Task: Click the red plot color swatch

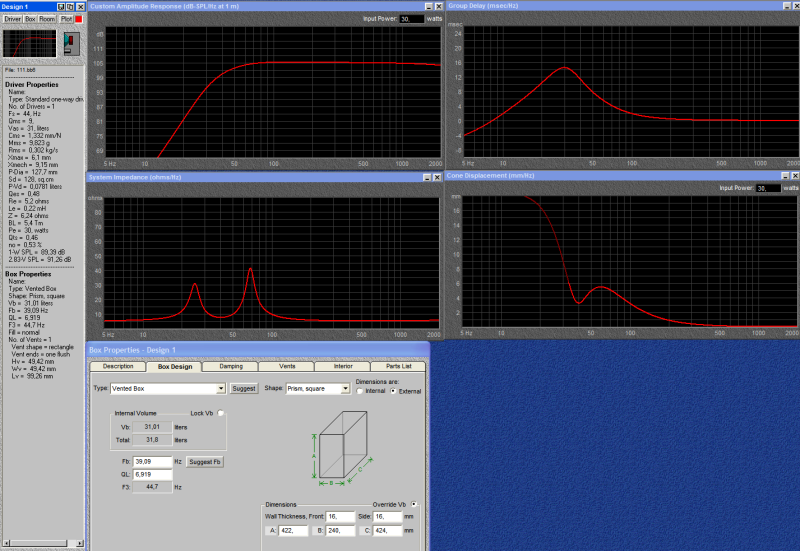Action: [x=79, y=19]
